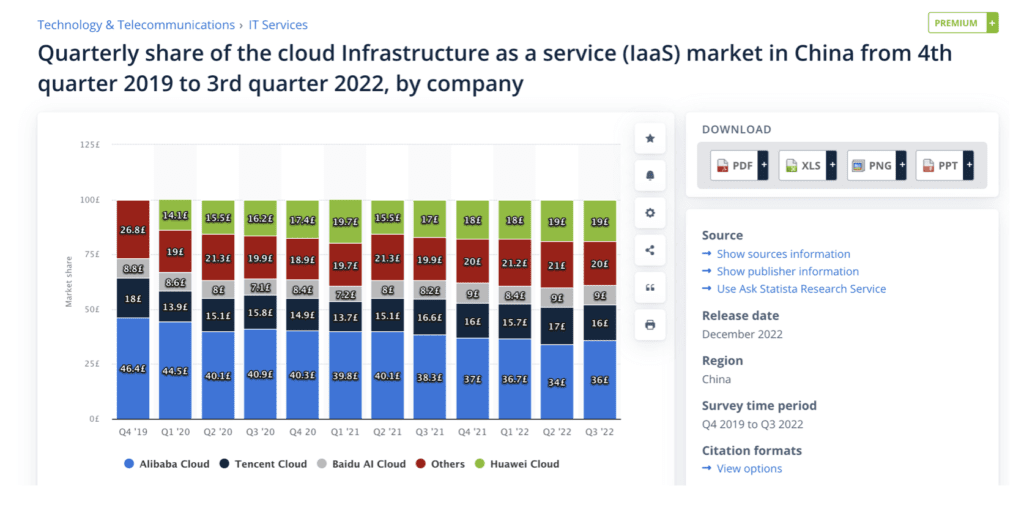This screenshot has width=1024, height=513.
Task: Toggle Others legend series
Action: point(440,464)
